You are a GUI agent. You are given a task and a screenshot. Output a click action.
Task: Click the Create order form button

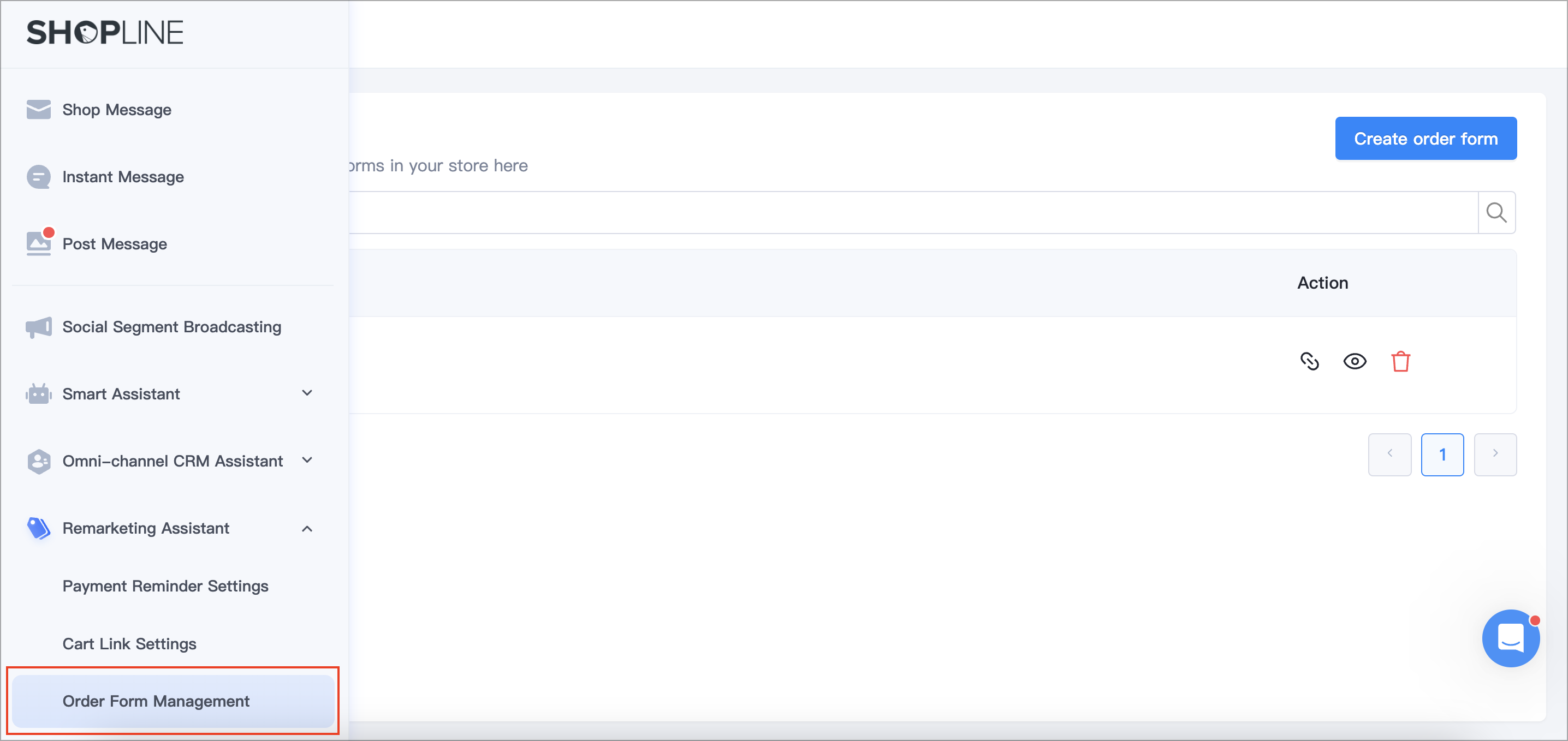tap(1426, 138)
